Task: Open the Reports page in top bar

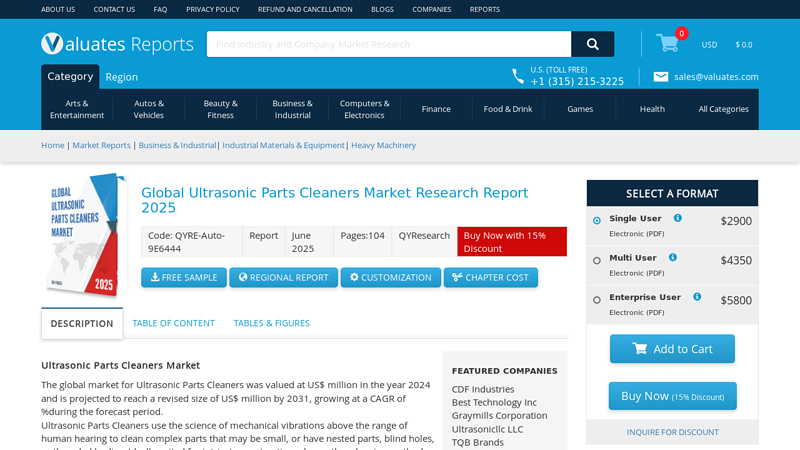Action: click(x=485, y=9)
